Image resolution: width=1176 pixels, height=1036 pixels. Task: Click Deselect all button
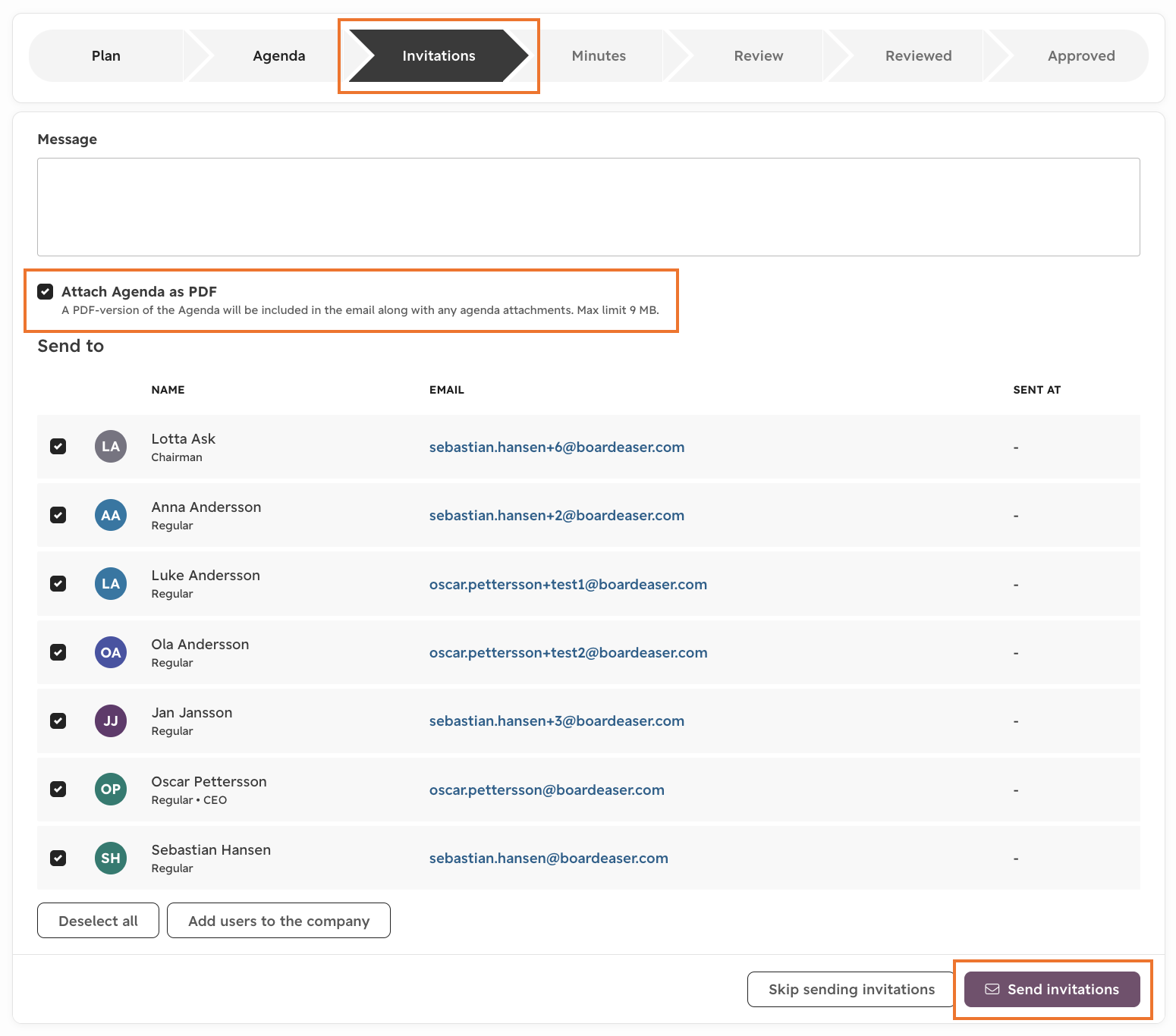pyautogui.click(x=98, y=921)
